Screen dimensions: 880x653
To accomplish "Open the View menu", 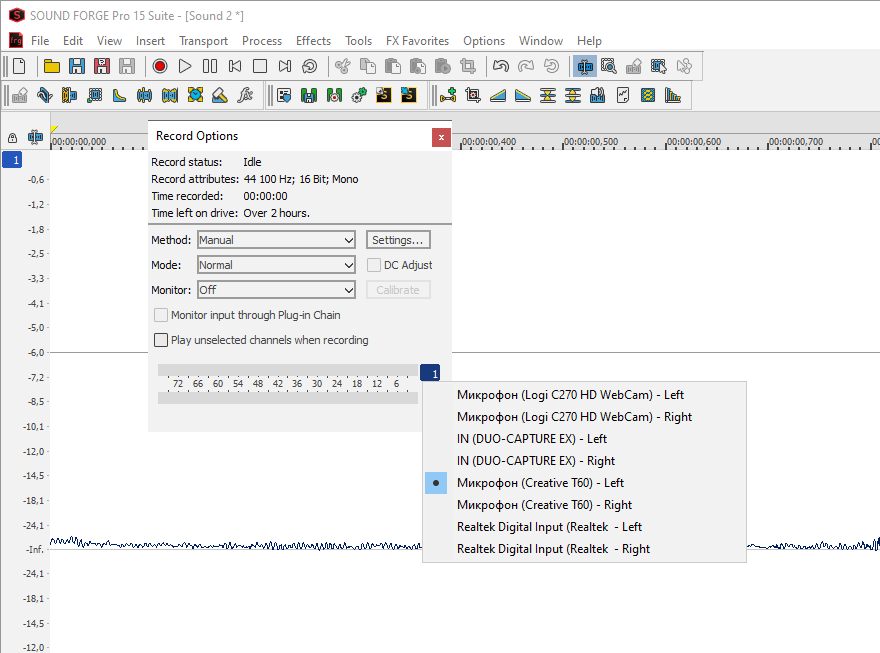I will click(109, 41).
